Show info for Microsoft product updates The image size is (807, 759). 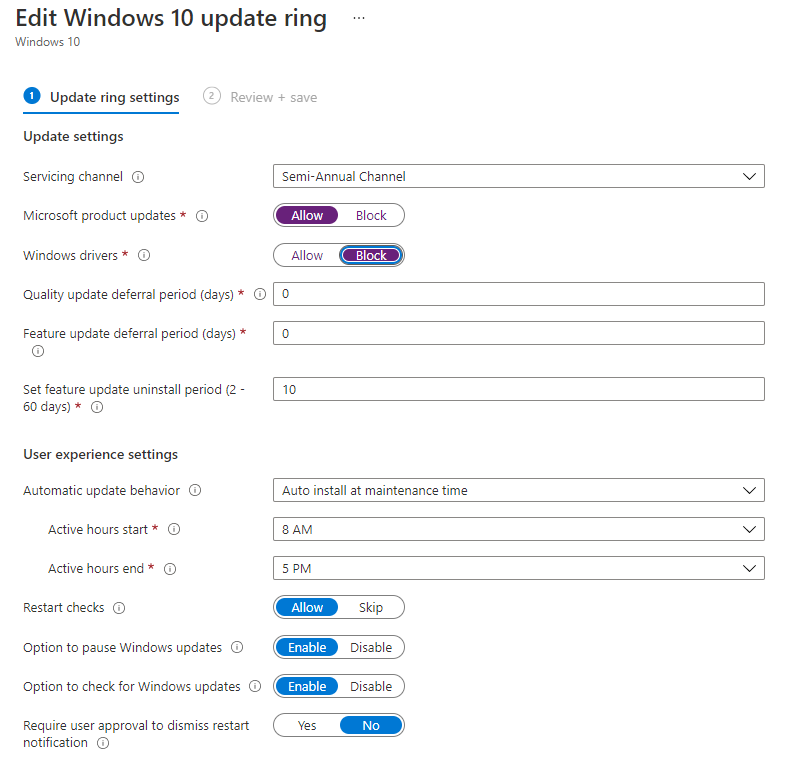pyautogui.click(x=202, y=216)
